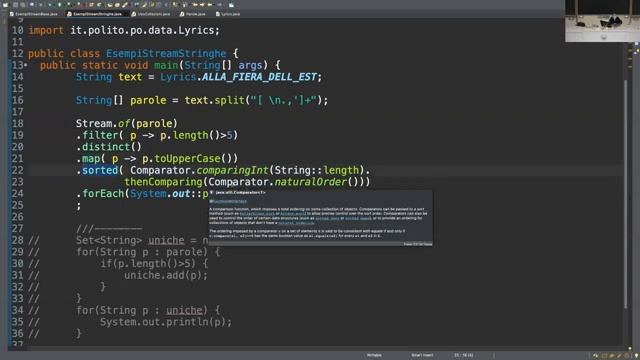Viewport: 640px width, 360px height.
Task: Click the webcam video thumbnail
Action: (x=602, y=21)
